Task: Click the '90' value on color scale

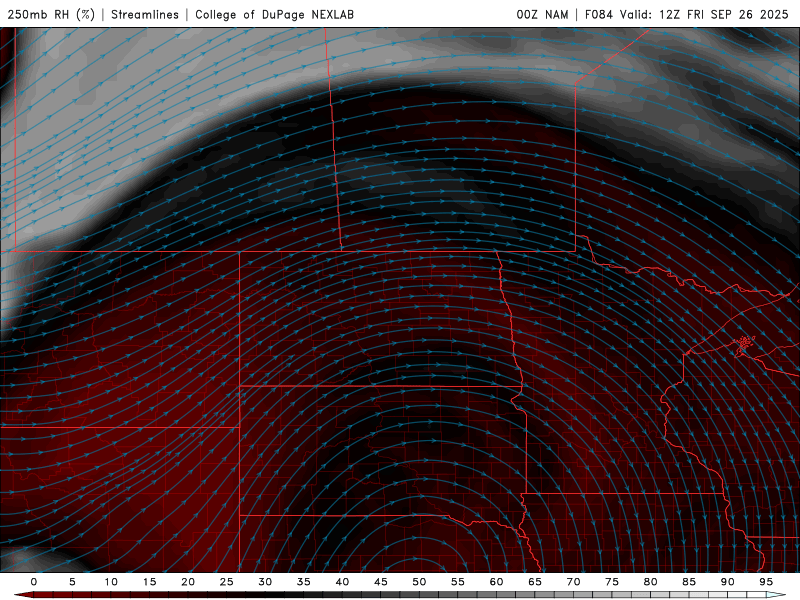Action: (727, 582)
